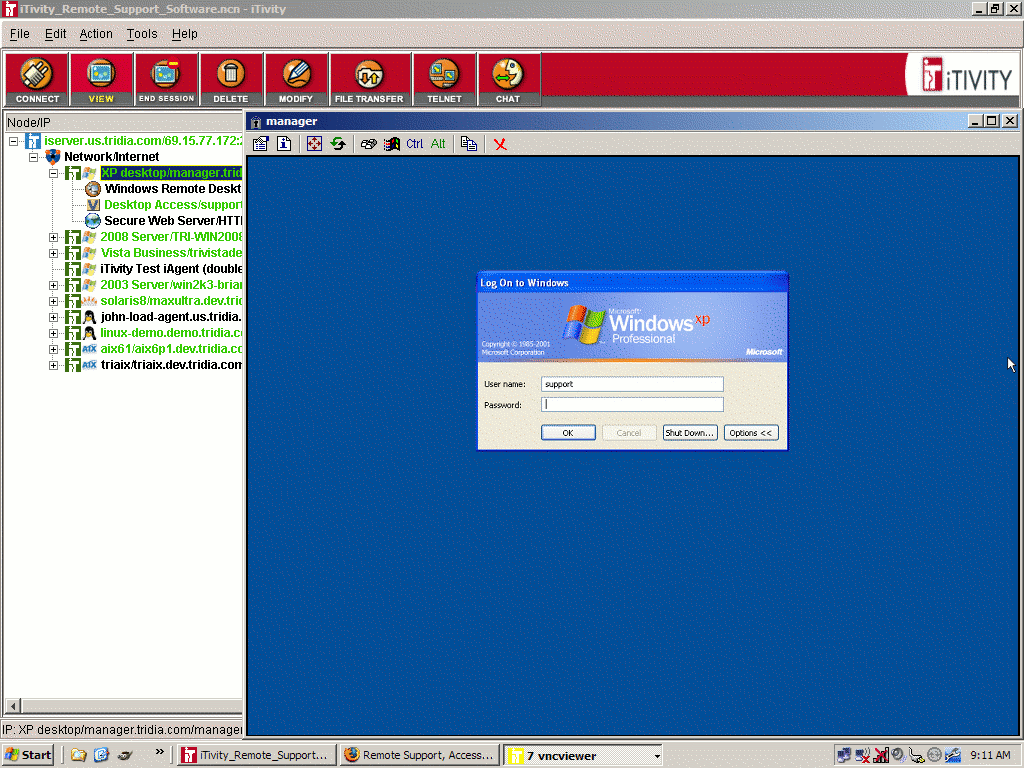Select Network/Internet tree label
Image resolution: width=1024 pixels, height=768 pixels.
(112, 157)
